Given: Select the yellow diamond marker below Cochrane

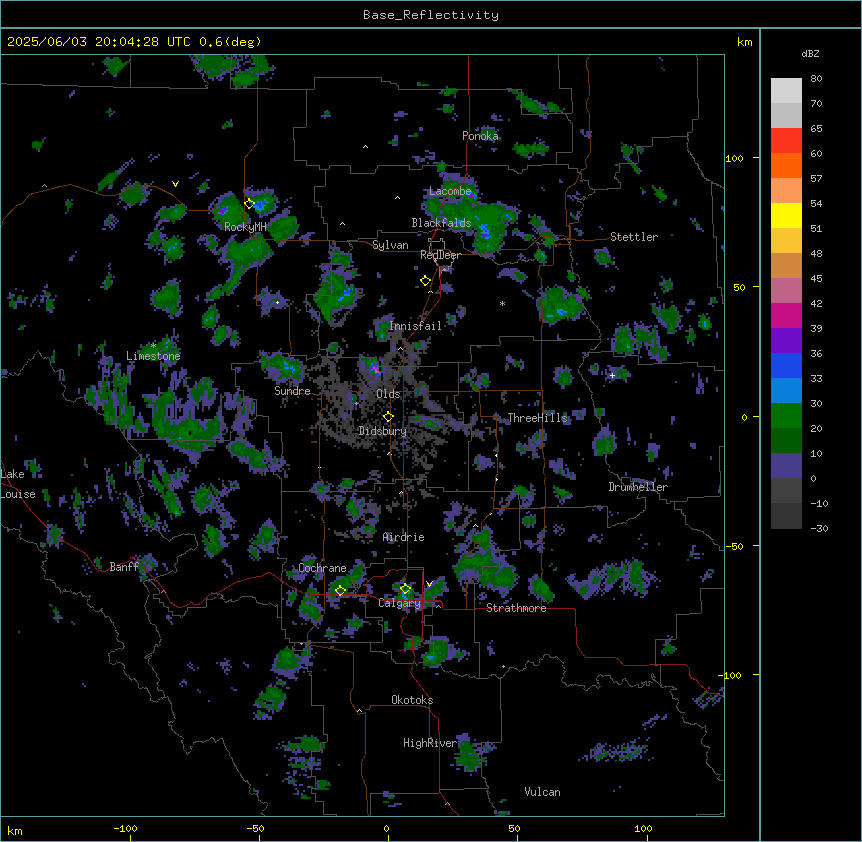Looking at the screenshot, I should (340, 590).
